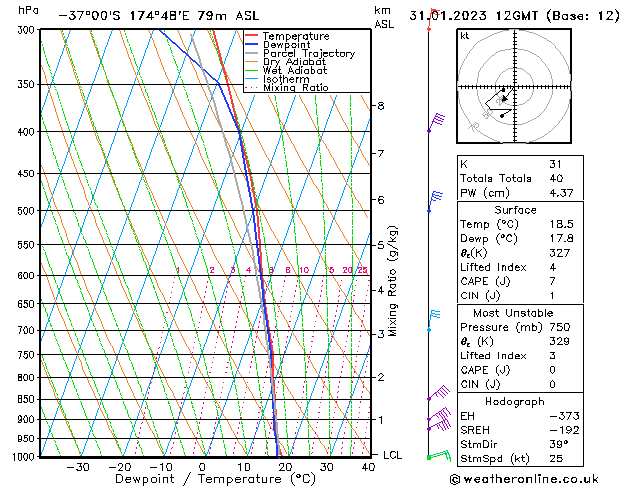Click the surface theta-e value '327'
This screenshot has width=629, height=486.
[x=560, y=253]
